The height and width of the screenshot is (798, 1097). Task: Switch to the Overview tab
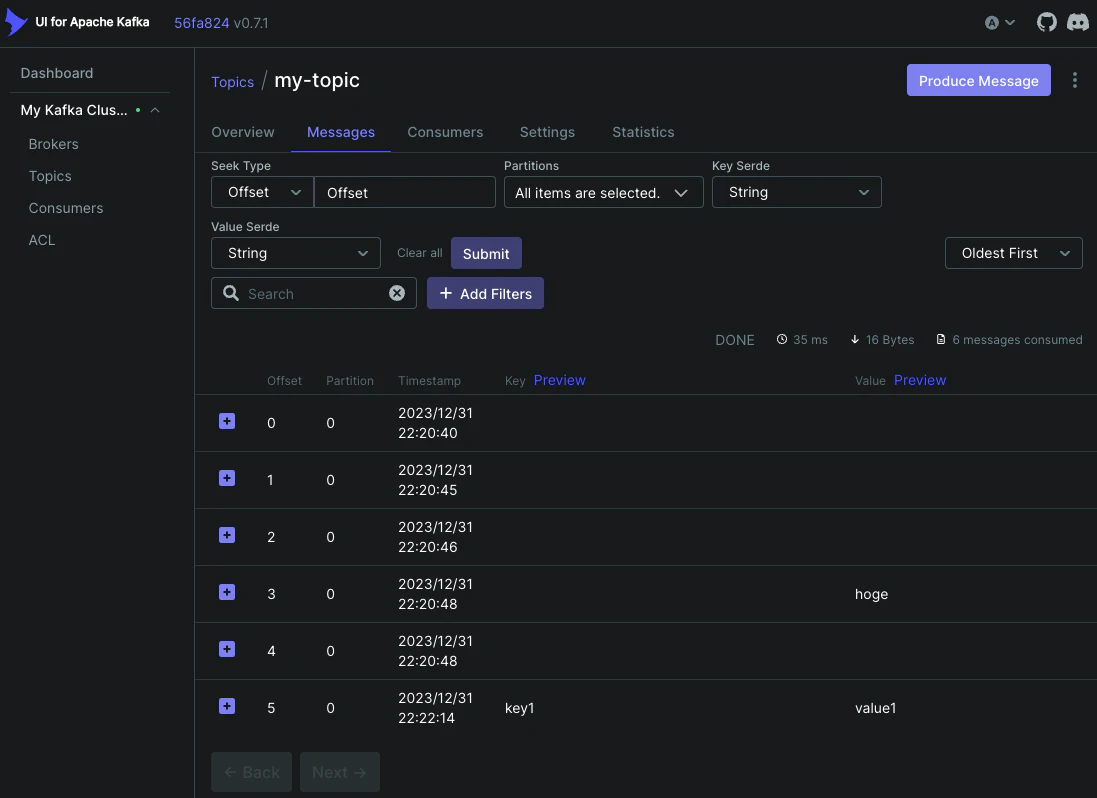click(243, 132)
